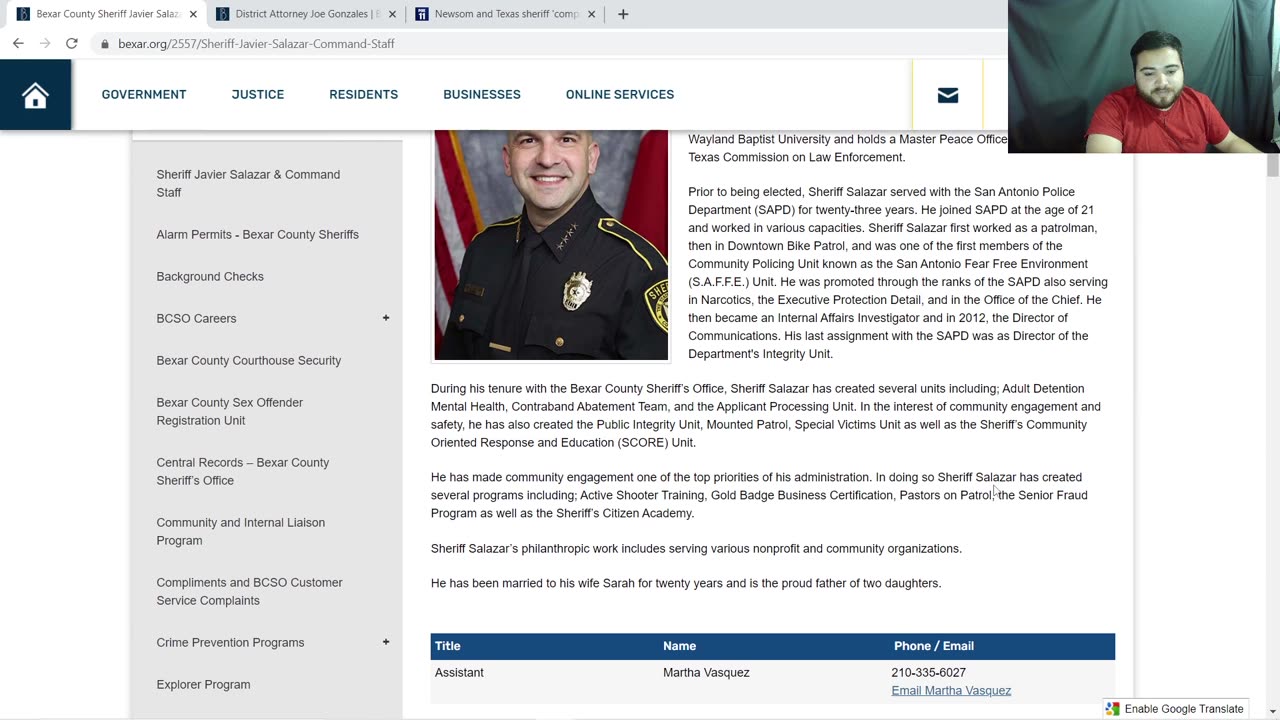This screenshot has height=720, width=1280.
Task: Open Central Records – Bexar County Sheriff's Office
Action: pos(242,471)
